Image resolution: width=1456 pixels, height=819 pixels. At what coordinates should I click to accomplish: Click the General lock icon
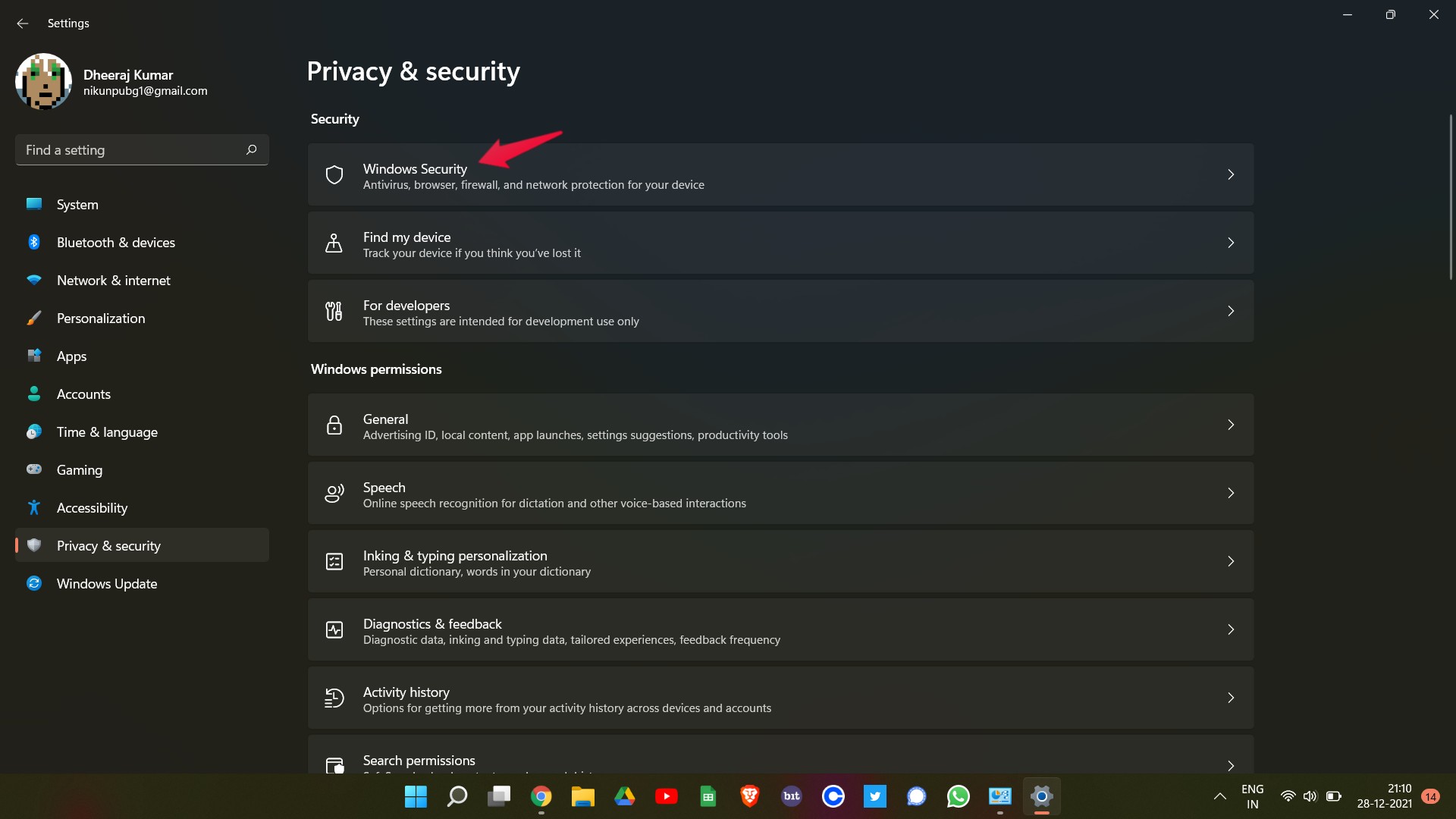[x=334, y=425]
